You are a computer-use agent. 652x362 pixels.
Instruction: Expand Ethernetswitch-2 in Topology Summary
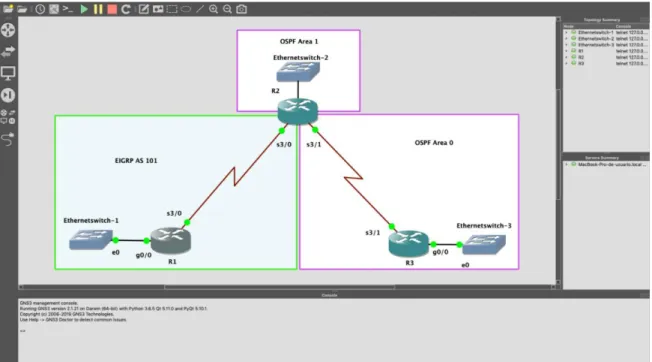click(x=566, y=39)
